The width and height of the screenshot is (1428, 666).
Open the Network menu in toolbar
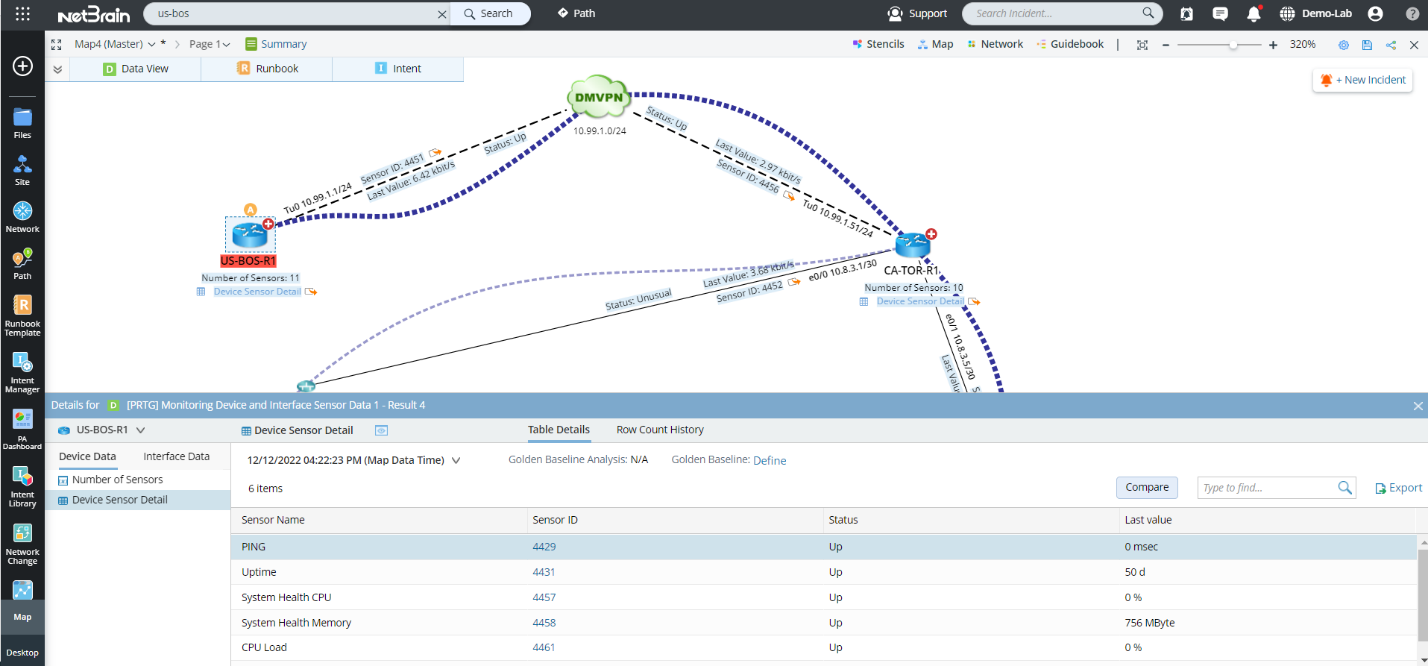click(x=995, y=44)
